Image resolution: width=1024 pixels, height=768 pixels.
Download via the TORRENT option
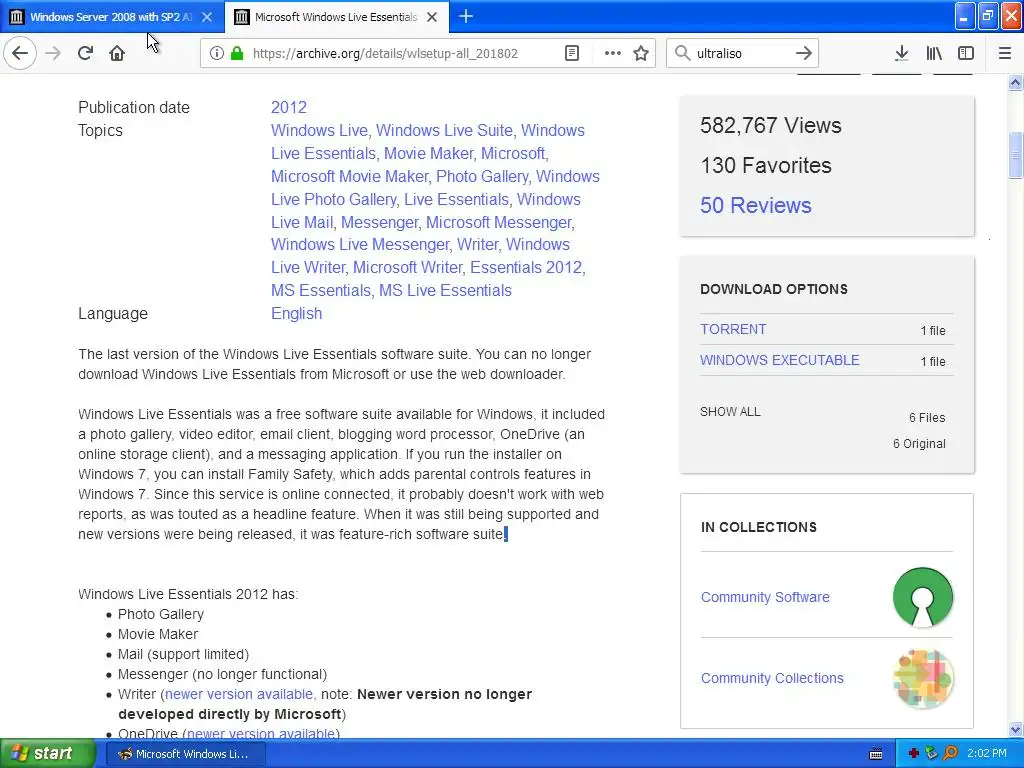733,329
